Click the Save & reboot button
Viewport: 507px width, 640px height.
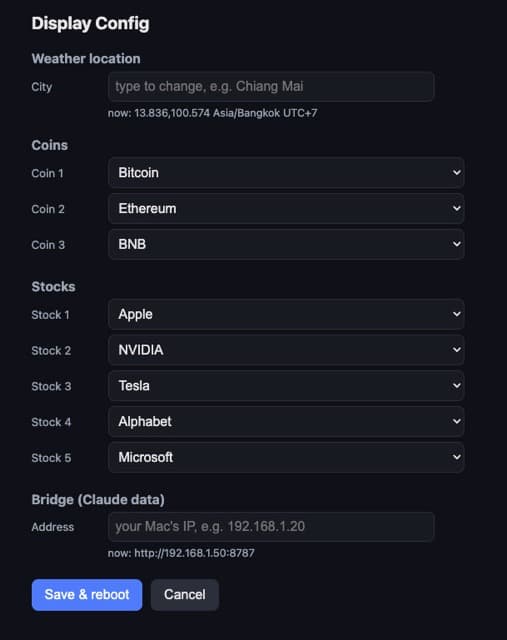click(x=87, y=595)
